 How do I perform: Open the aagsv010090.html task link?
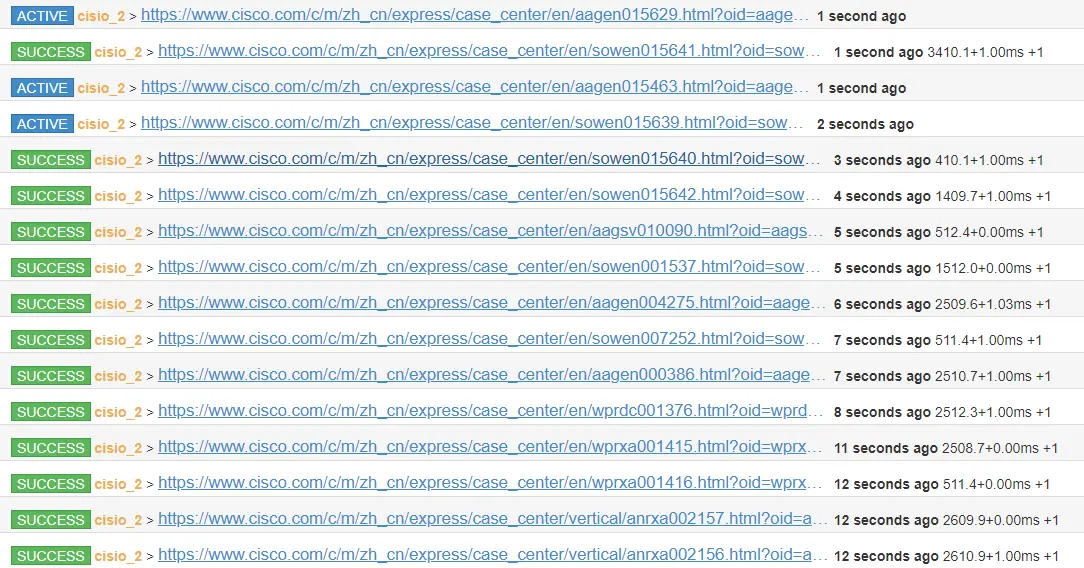pos(491,231)
